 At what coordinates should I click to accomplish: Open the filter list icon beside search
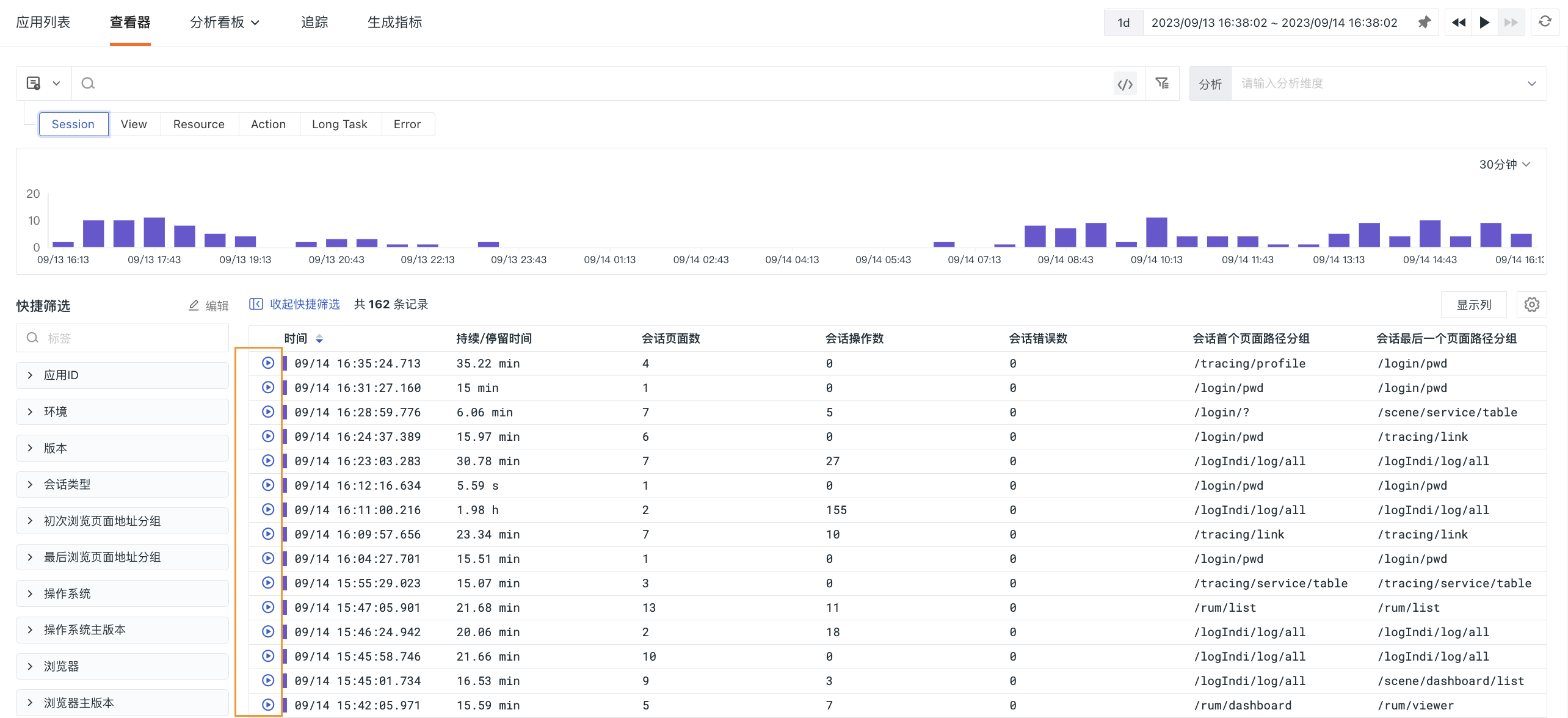(x=1162, y=84)
